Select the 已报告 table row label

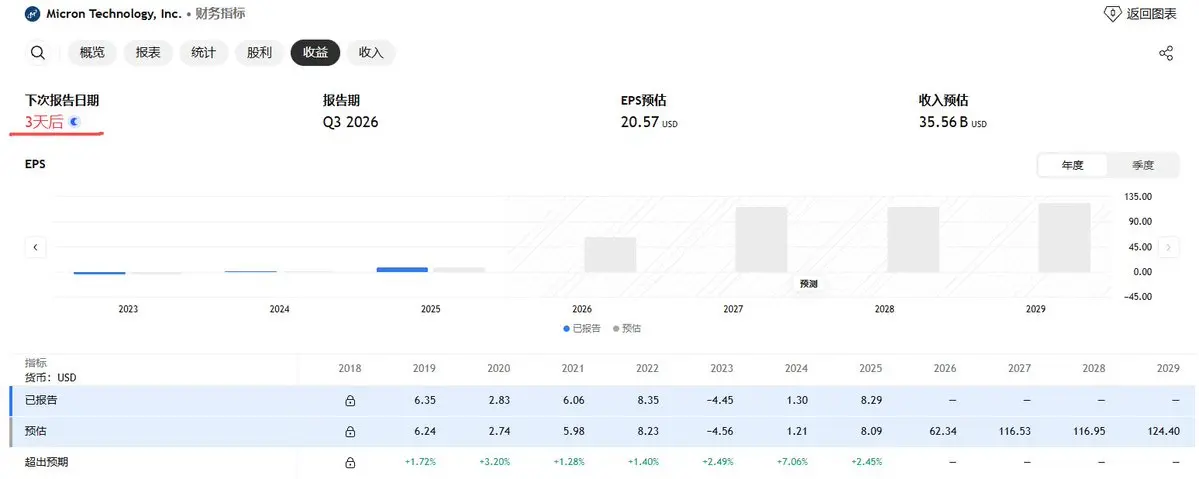tap(41, 400)
